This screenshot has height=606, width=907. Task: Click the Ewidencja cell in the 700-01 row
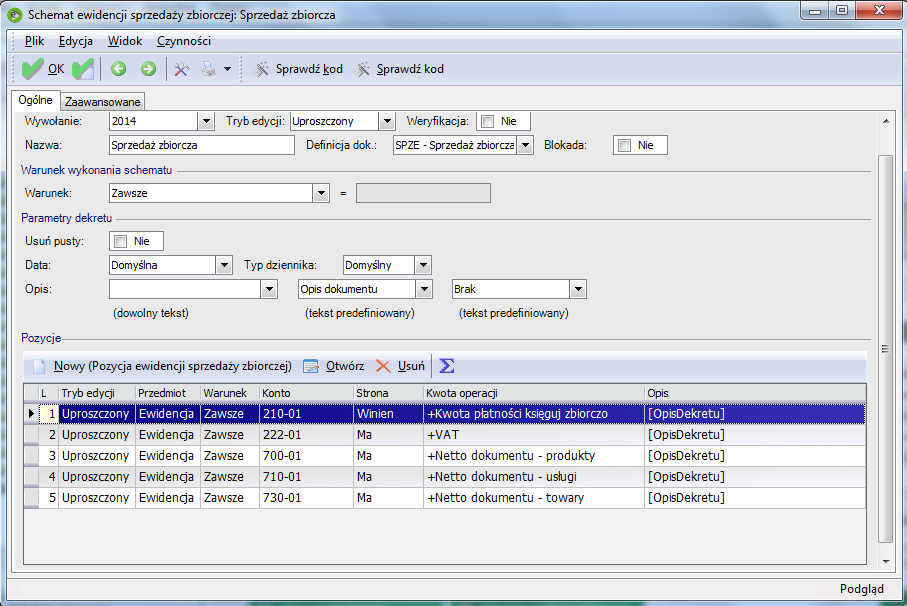pos(168,456)
